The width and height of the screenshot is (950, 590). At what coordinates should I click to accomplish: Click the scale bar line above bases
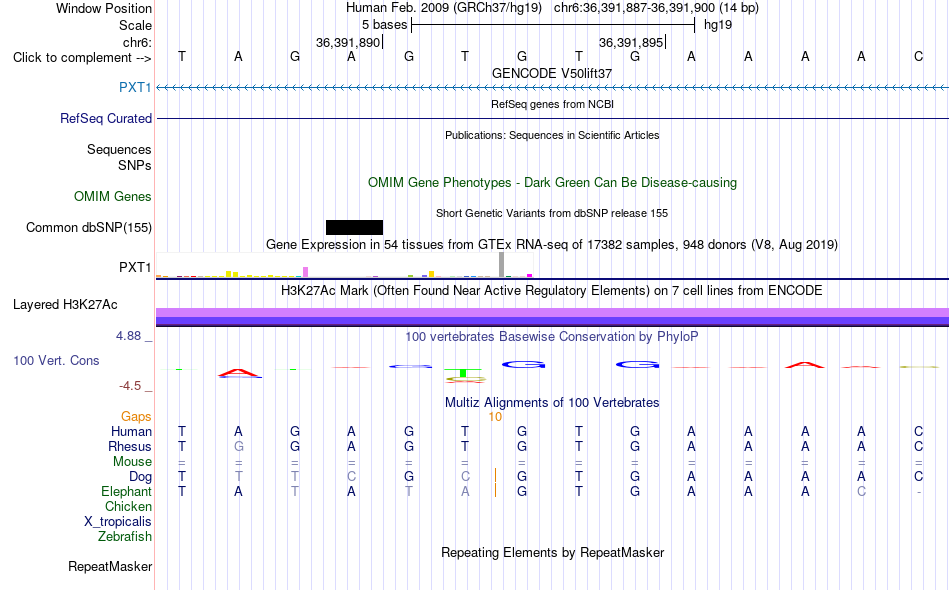coord(553,25)
